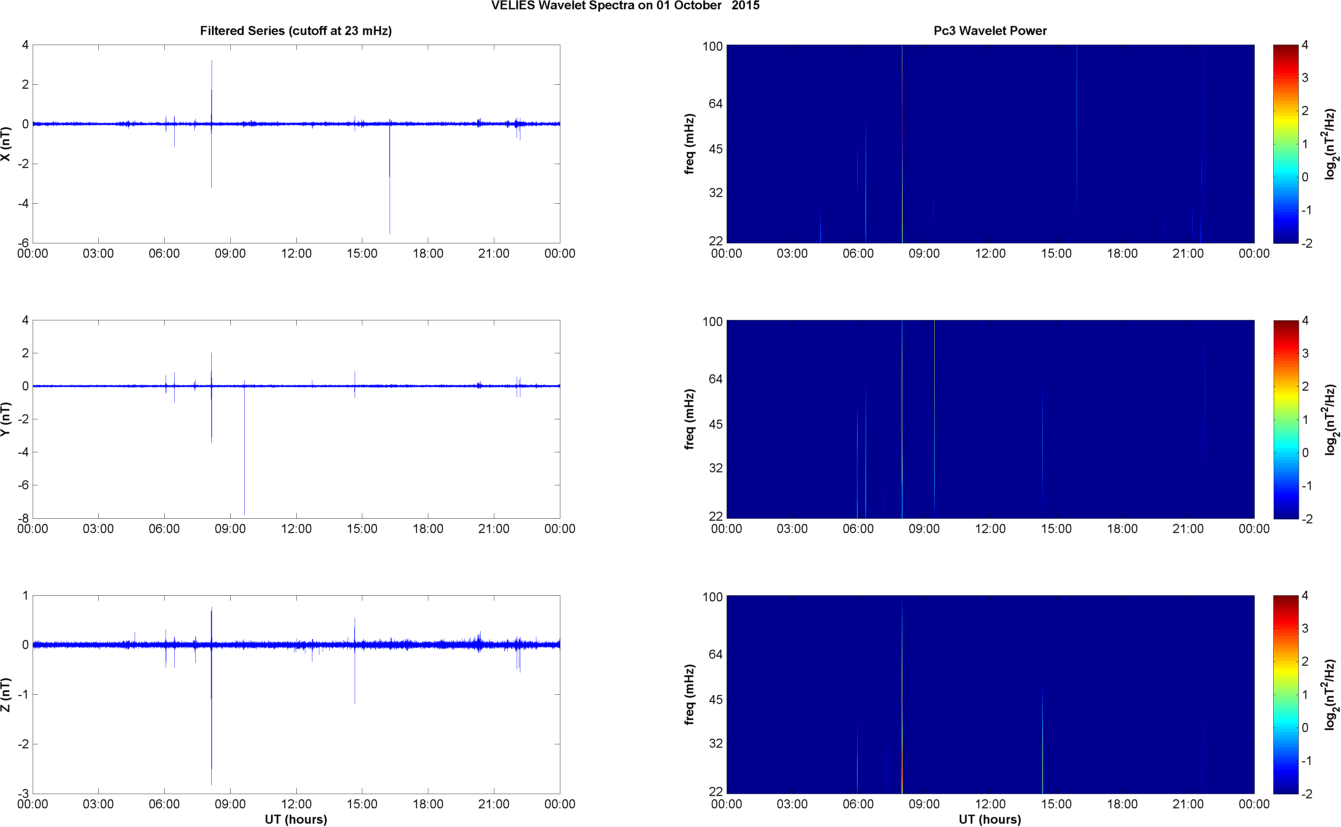Viewport: 1341px width, 827px height.
Task: Click the large negative spike reaching -6 in X series
Action: pos(389,178)
